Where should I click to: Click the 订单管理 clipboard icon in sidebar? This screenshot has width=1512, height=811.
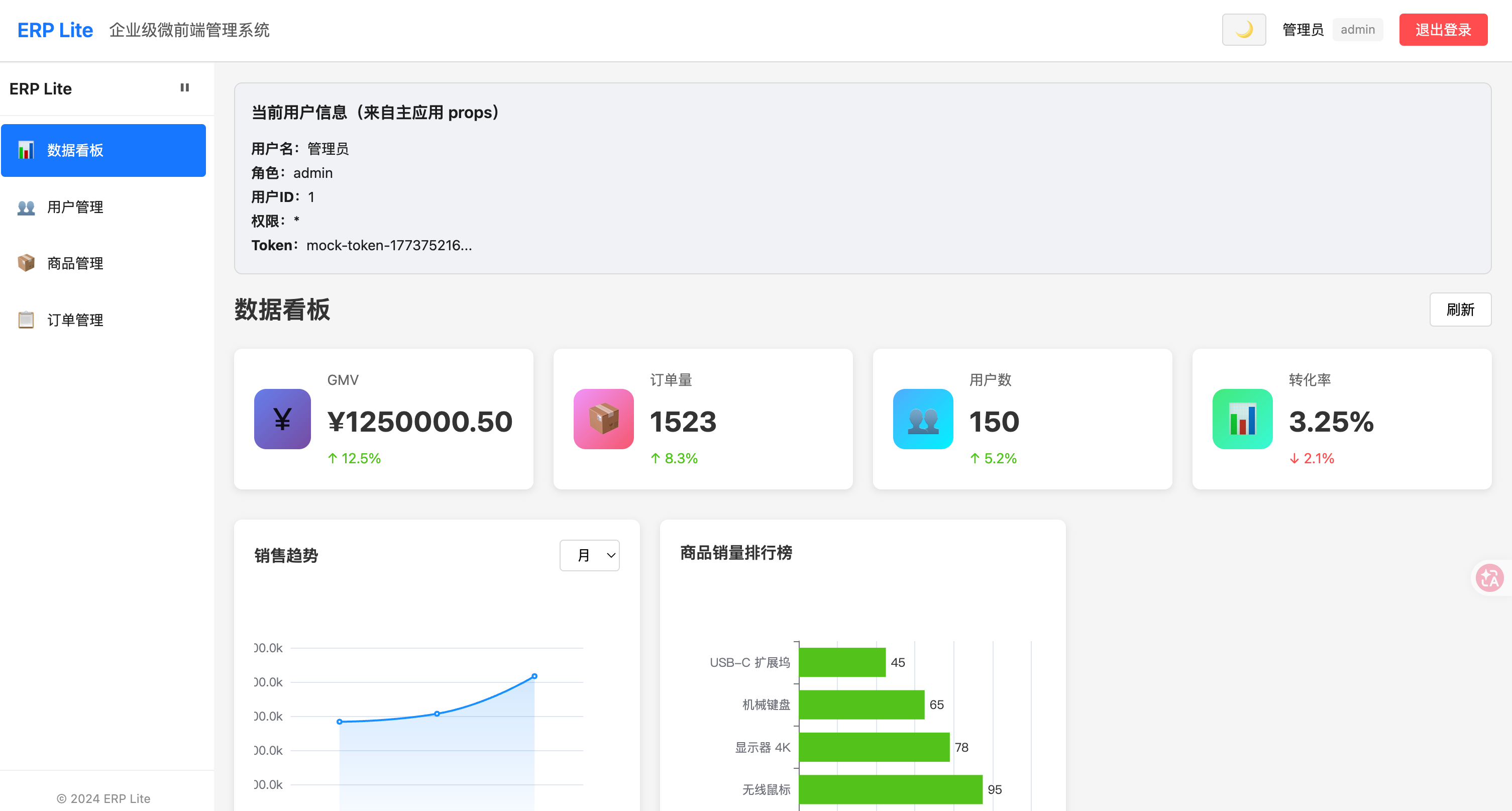click(x=26, y=320)
